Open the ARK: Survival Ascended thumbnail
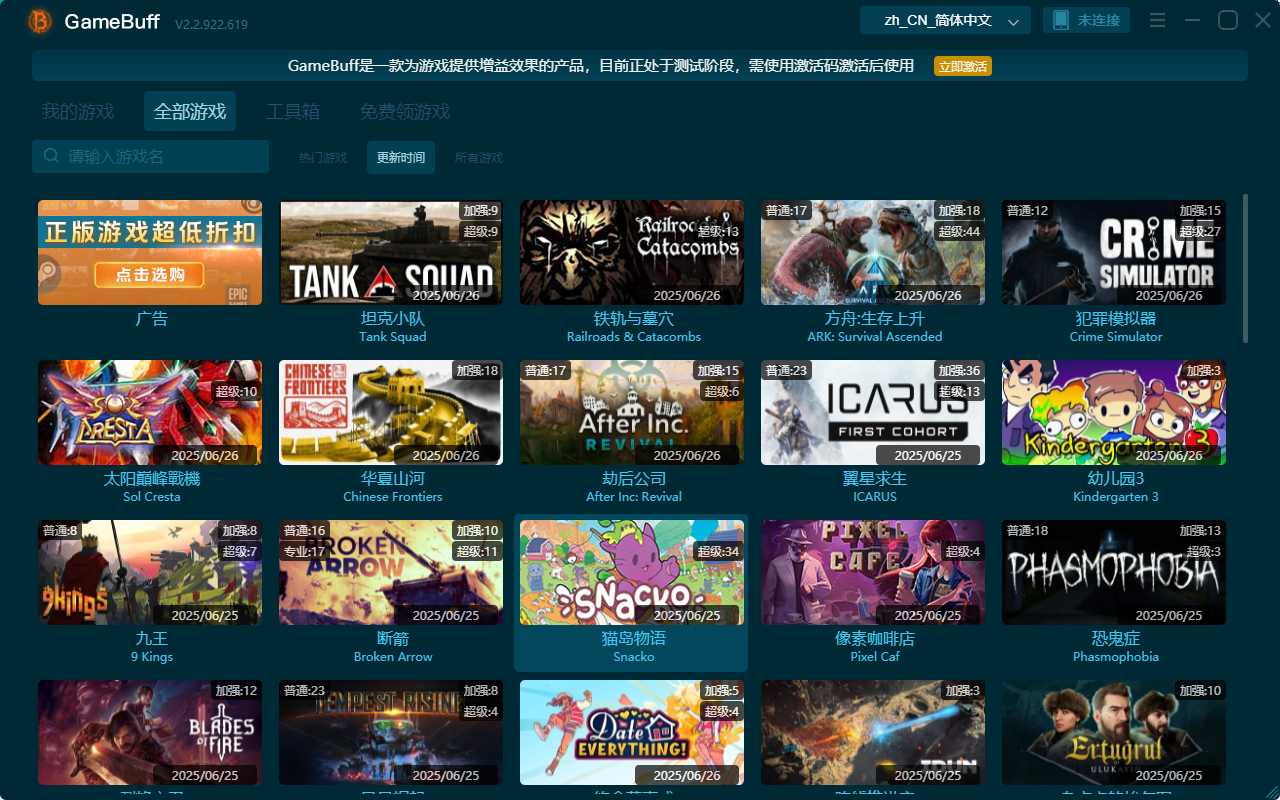Screen dimensions: 1280x800 (x=873, y=252)
